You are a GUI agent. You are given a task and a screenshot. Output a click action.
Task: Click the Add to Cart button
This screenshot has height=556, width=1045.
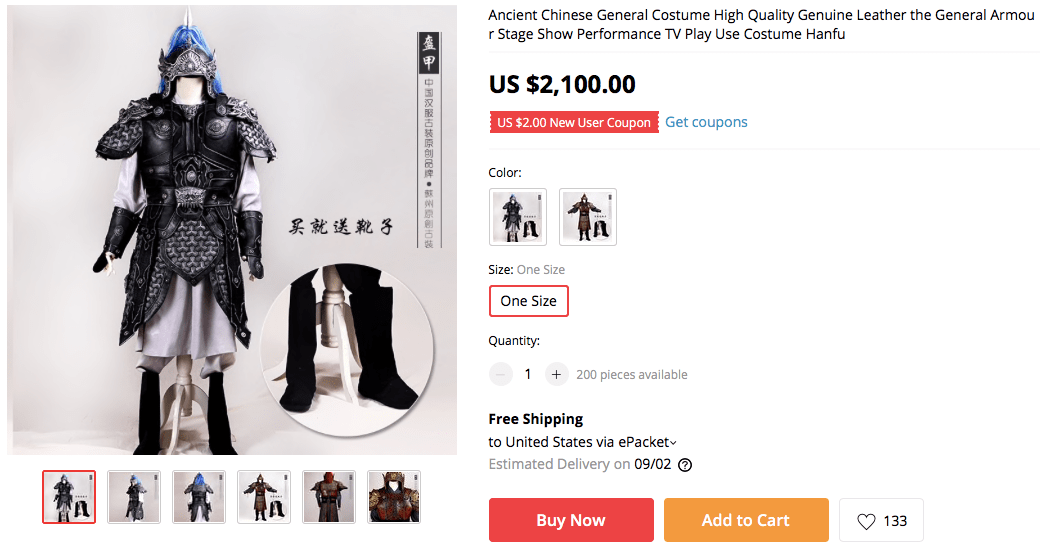746,520
